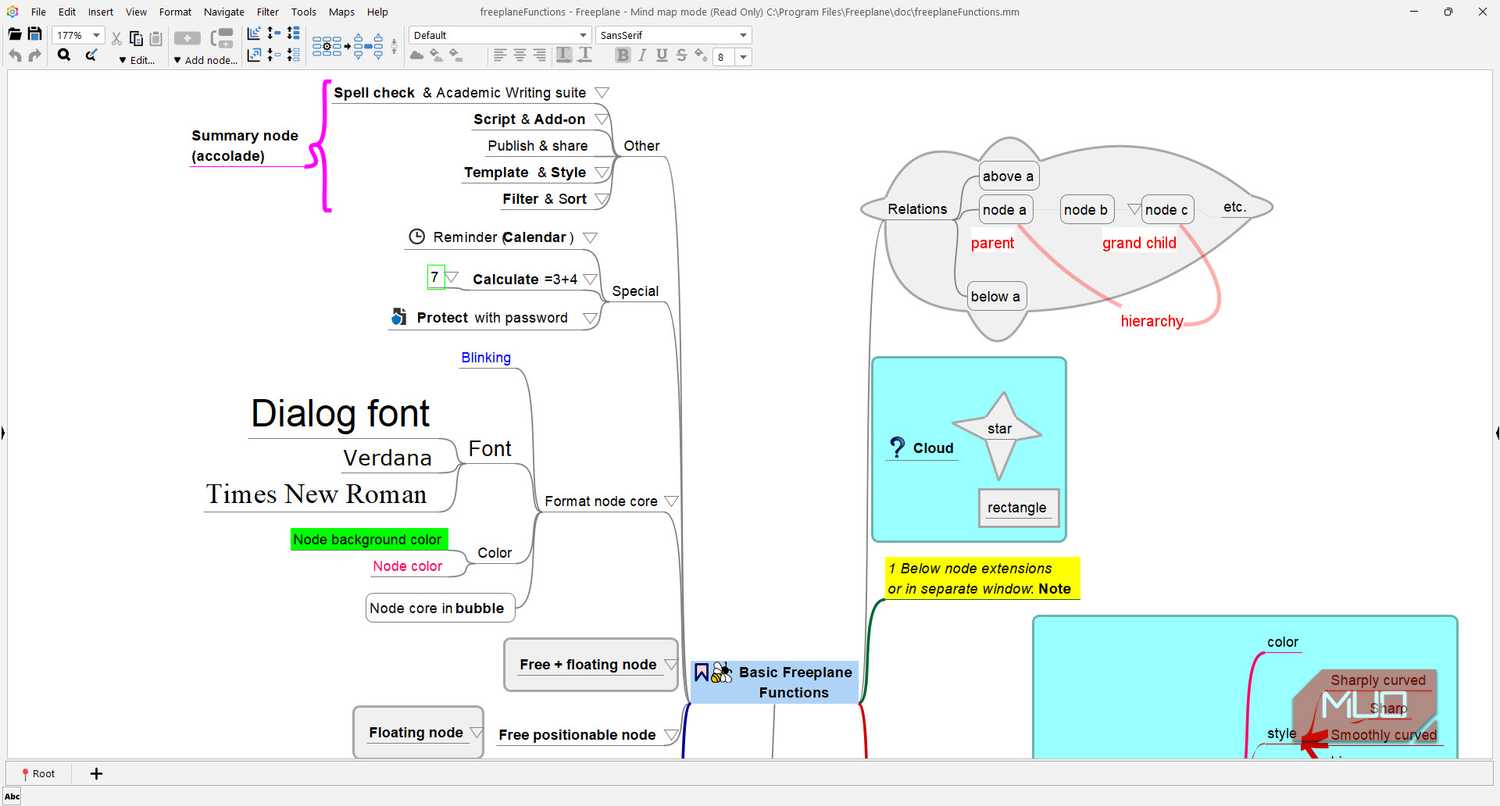Viewport: 1500px width, 806px height.
Task: Select the Floating node box
Action: click(x=418, y=732)
